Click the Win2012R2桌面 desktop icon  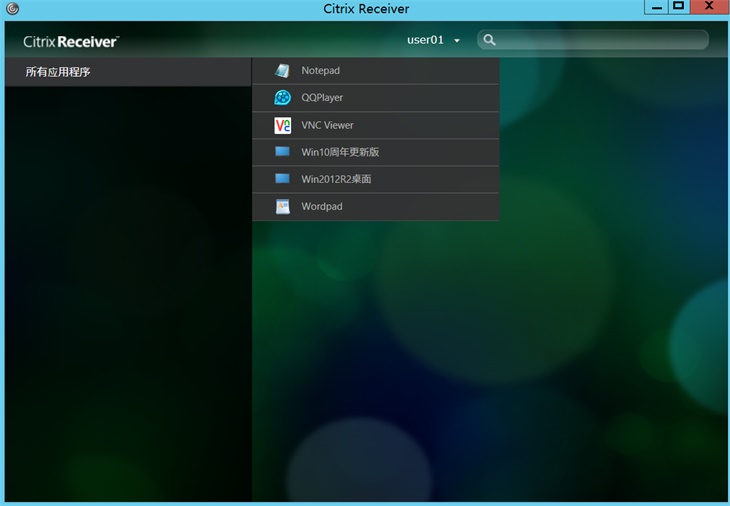click(282, 178)
